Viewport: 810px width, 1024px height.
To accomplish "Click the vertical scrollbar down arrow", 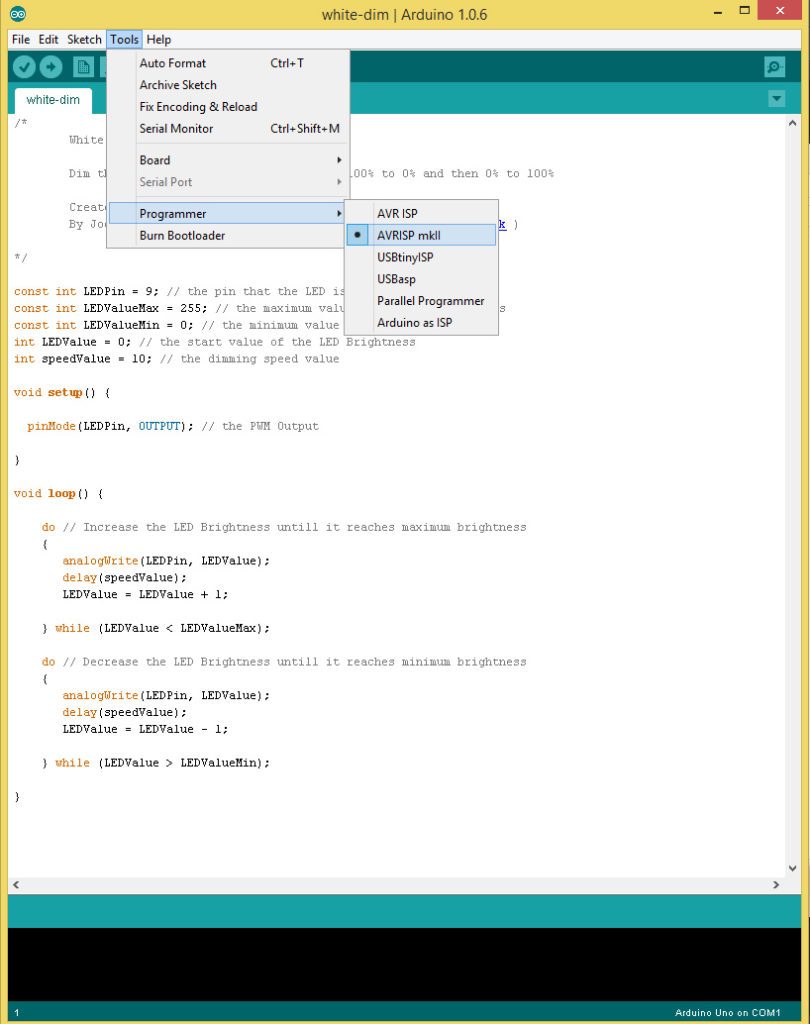I will click(x=793, y=869).
